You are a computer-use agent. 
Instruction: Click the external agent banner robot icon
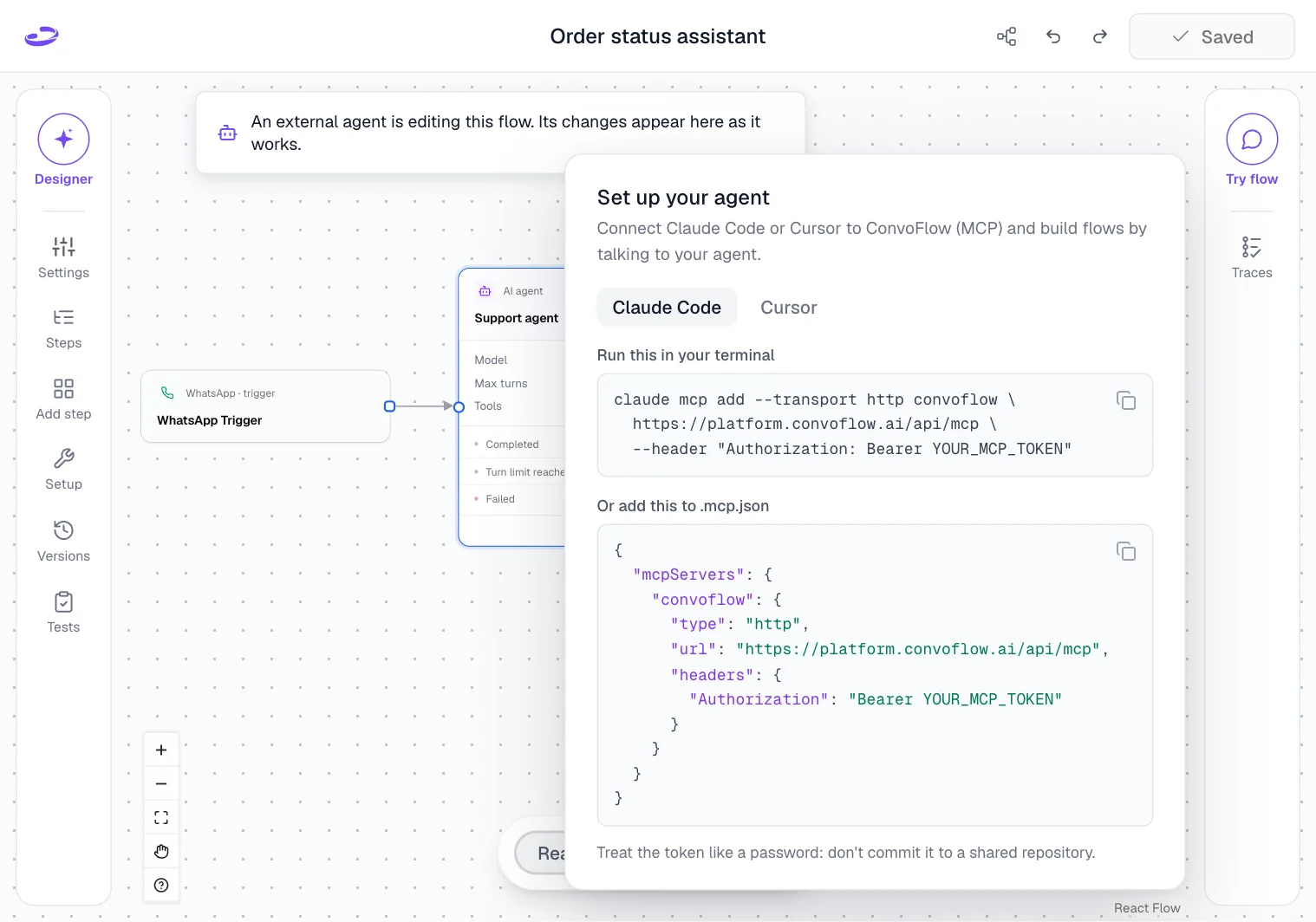pyautogui.click(x=227, y=133)
